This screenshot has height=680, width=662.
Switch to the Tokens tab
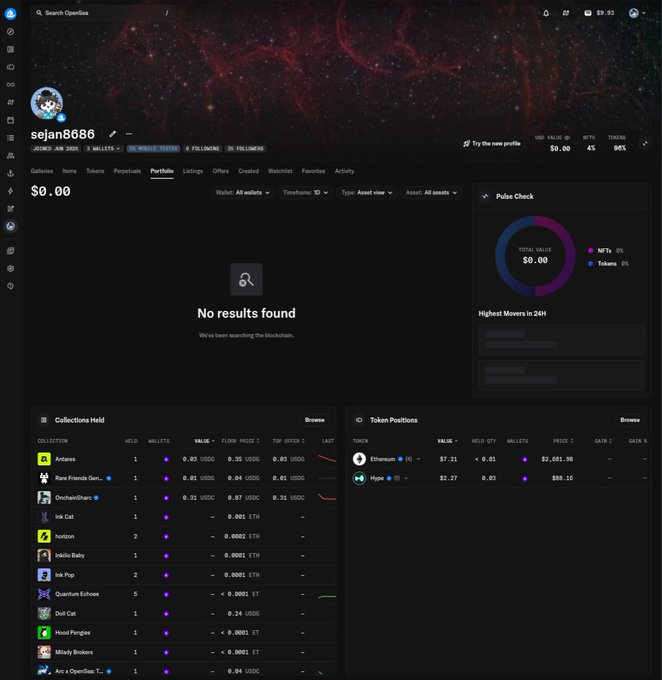click(x=95, y=171)
